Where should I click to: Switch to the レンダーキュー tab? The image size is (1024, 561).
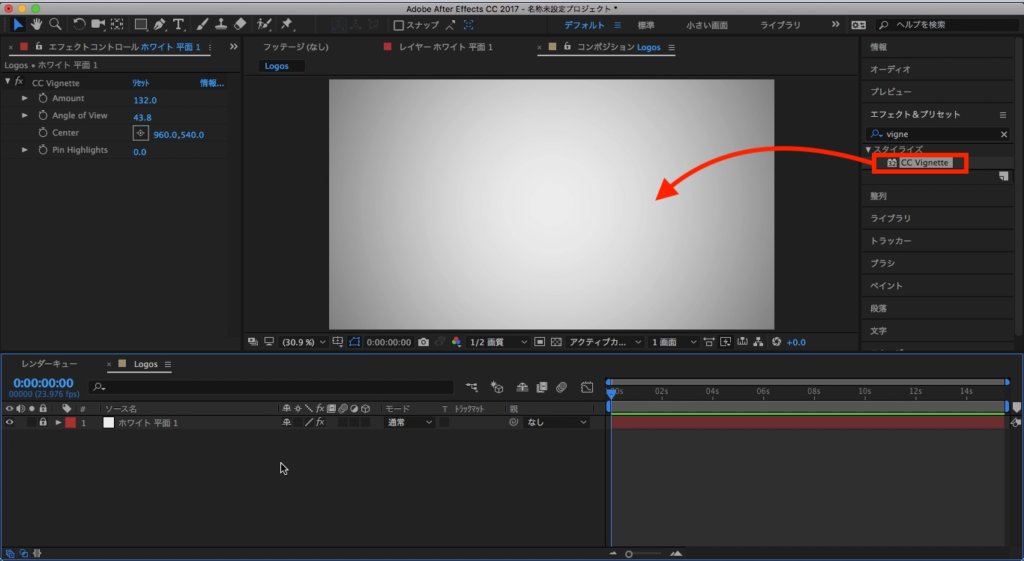click(x=49, y=364)
